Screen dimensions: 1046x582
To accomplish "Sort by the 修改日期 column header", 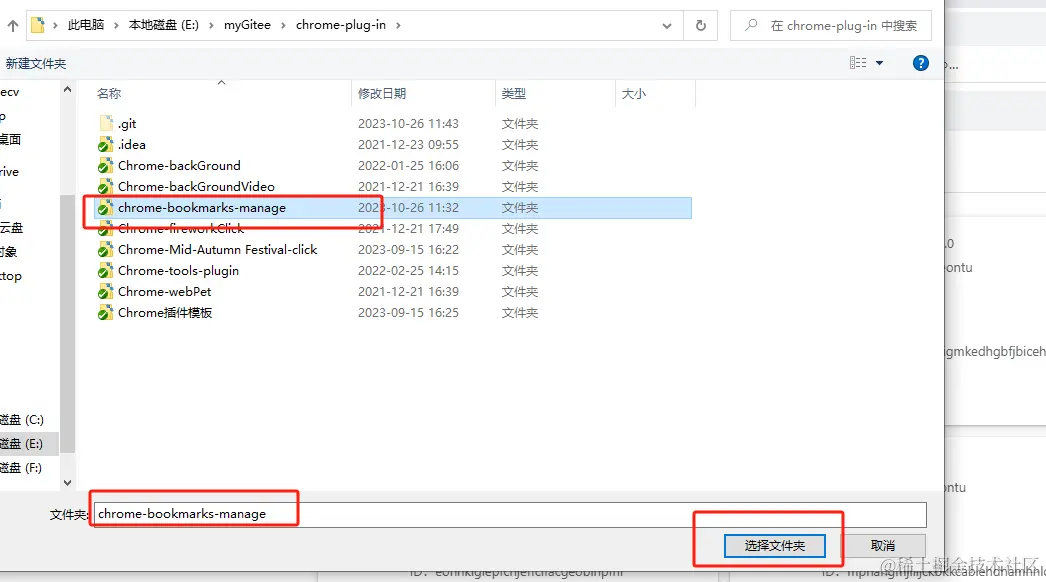I will click(382, 93).
